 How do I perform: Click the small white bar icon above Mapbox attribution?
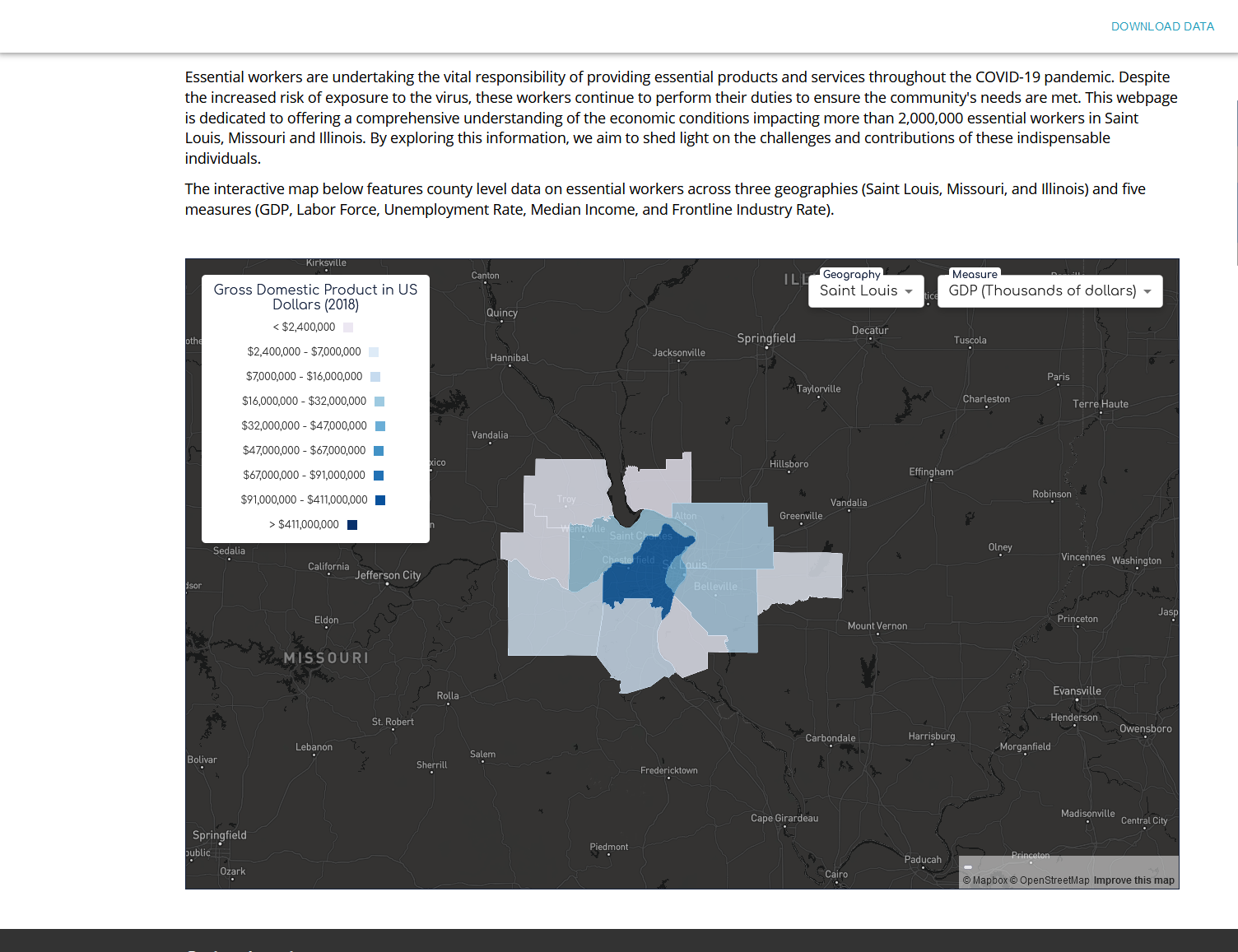click(968, 867)
